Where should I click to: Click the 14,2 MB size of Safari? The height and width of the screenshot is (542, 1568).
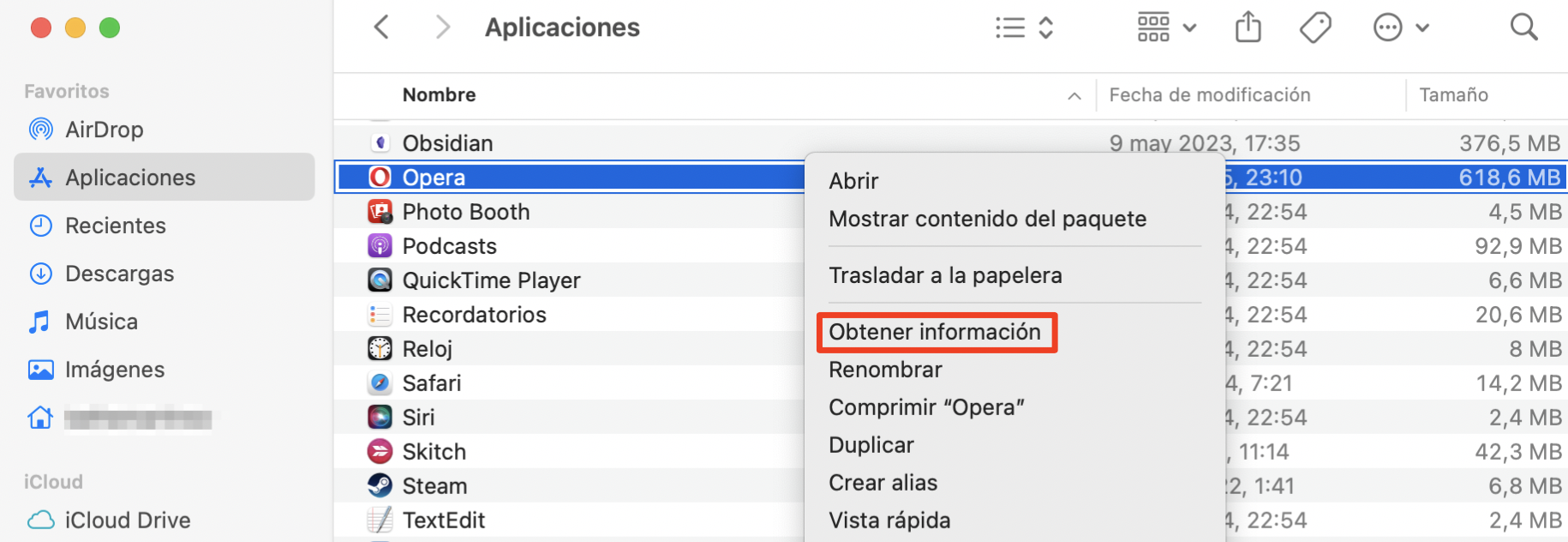tap(1519, 383)
